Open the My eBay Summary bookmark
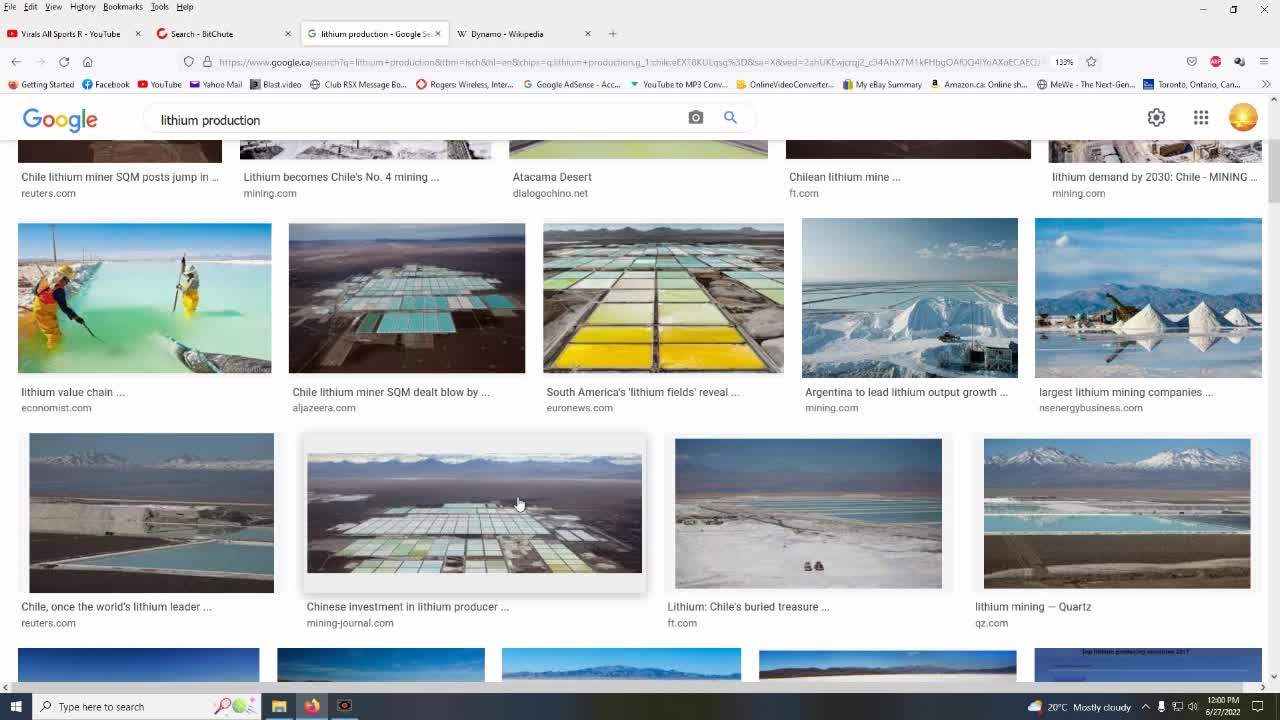 pos(882,84)
